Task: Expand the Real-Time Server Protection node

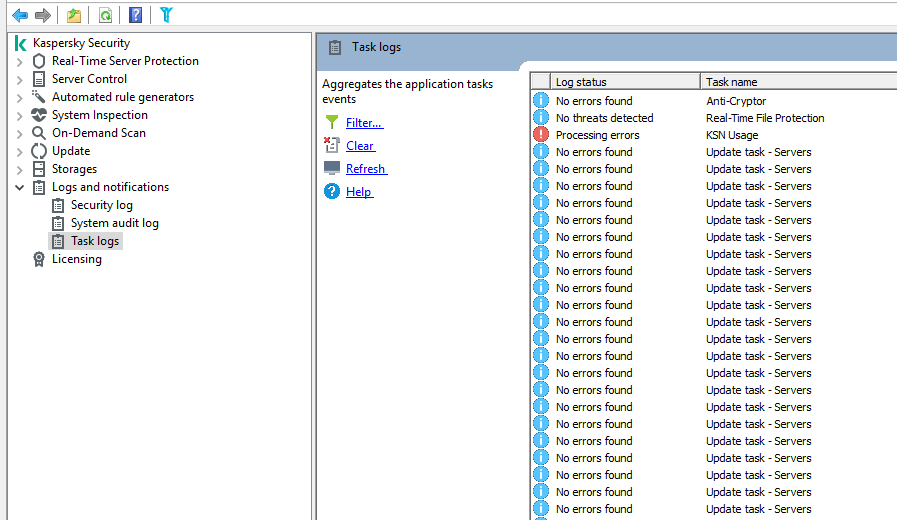Action: 19,62
